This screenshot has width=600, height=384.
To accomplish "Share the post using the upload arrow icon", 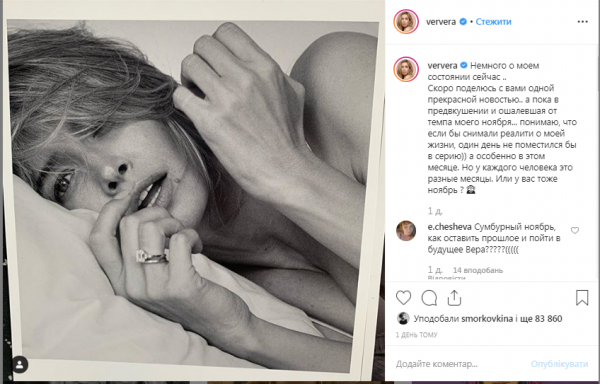I will 454,298.
